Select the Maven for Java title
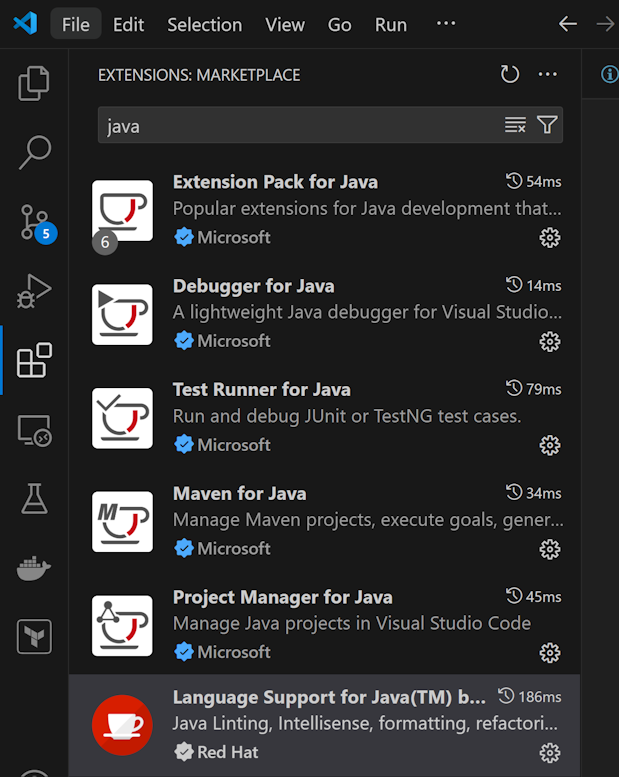619x777 pixels. (239, 494)
